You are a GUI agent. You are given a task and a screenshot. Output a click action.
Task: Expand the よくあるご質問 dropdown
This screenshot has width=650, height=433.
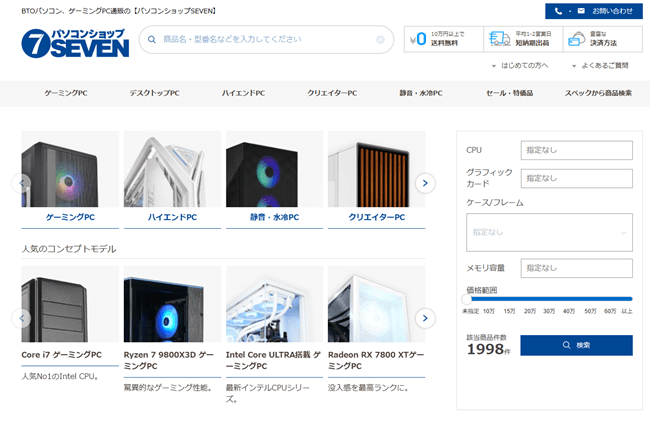pyautogui.click(x=600, y=66)
